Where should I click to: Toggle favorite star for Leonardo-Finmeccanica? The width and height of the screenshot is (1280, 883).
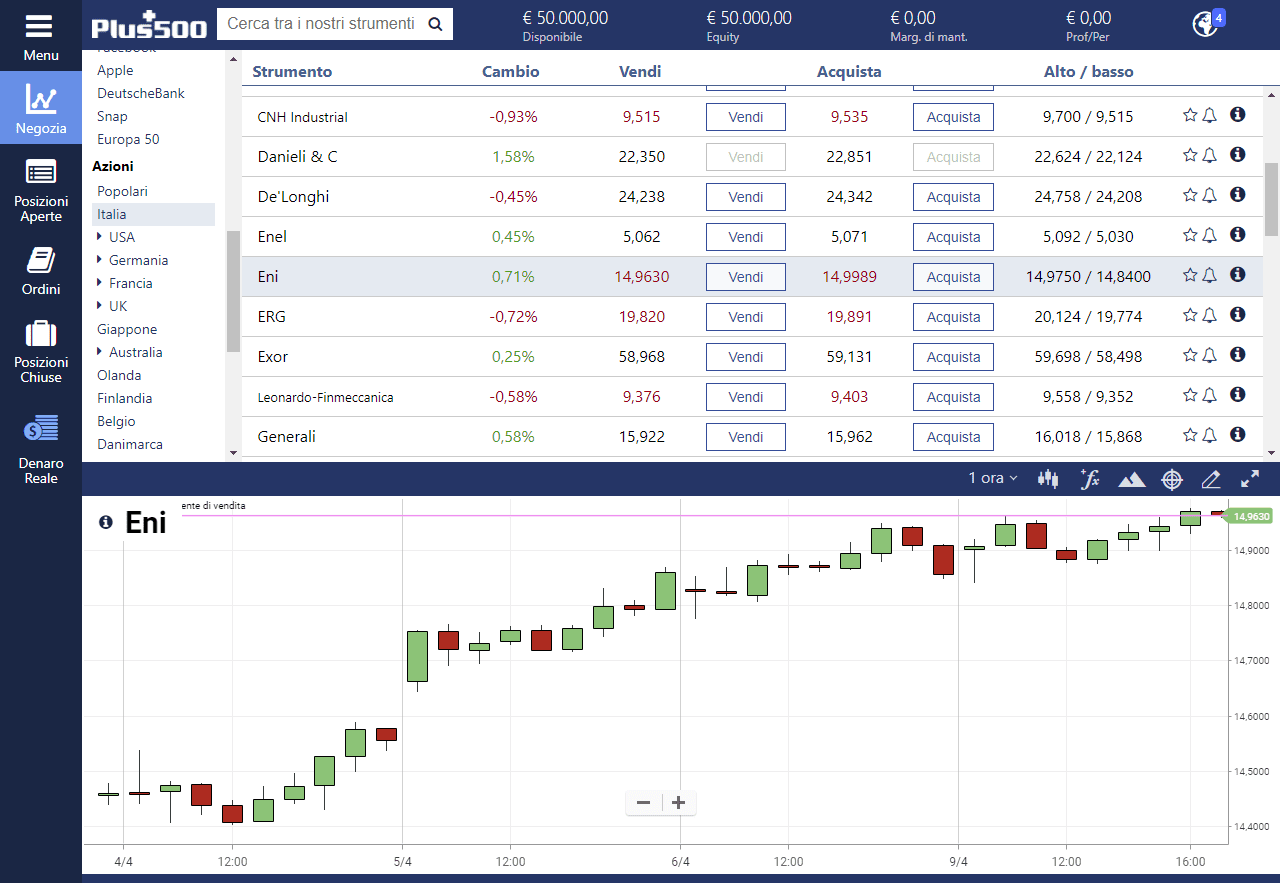coord(1190,395)
